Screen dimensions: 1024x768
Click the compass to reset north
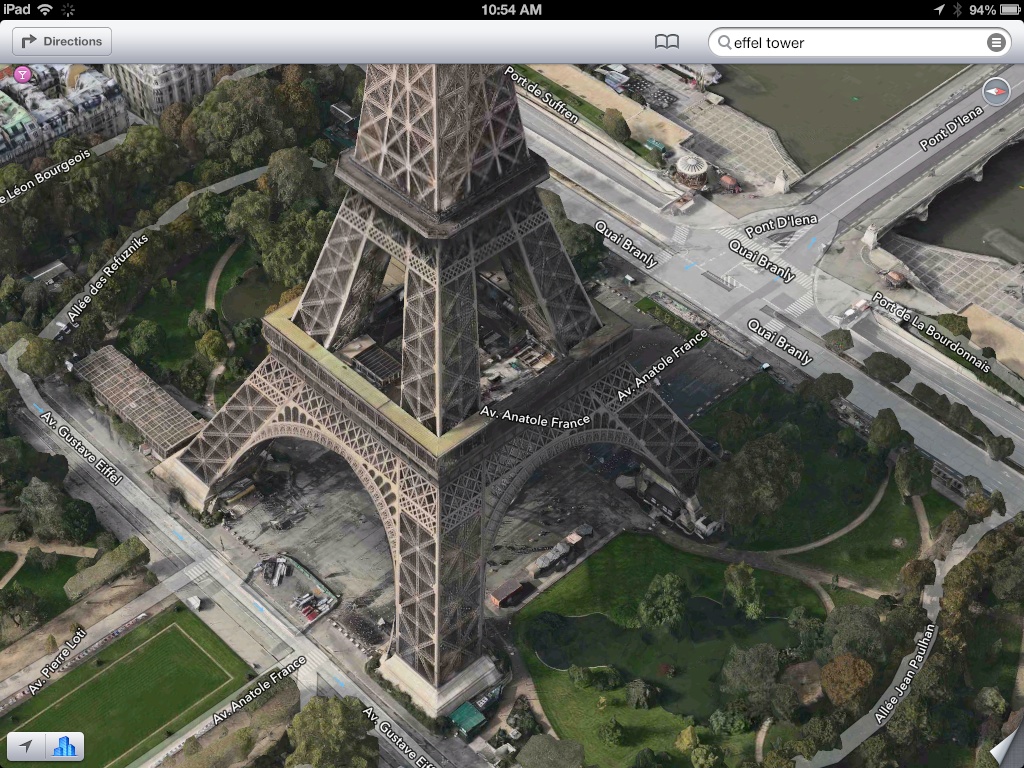coord(997,93)
